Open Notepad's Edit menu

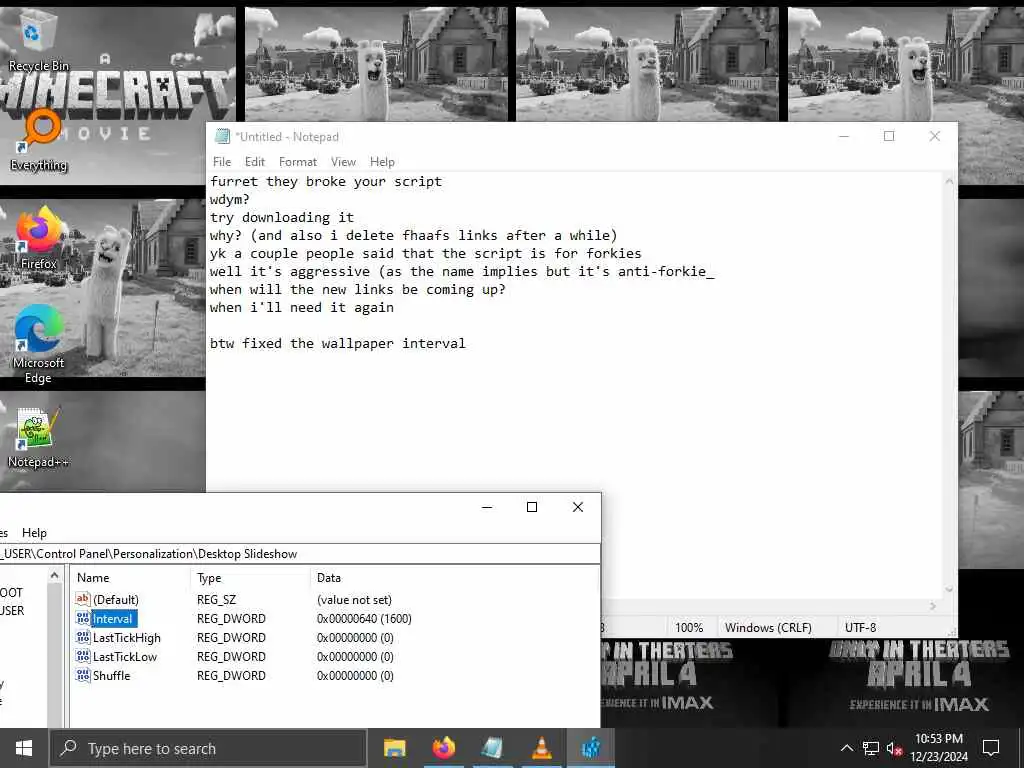255,162
